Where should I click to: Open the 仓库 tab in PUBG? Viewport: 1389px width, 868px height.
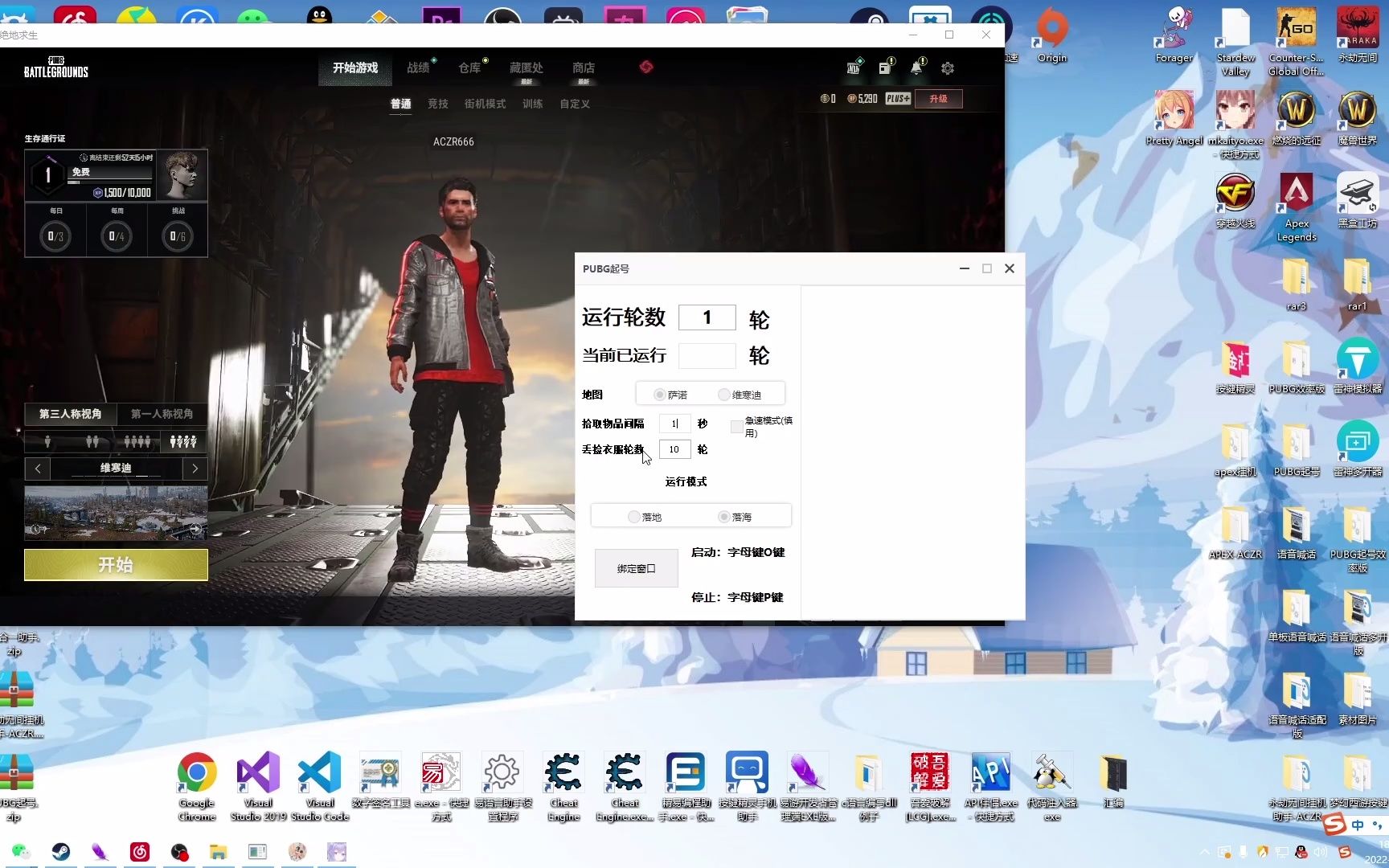click(x=469, y=68)
